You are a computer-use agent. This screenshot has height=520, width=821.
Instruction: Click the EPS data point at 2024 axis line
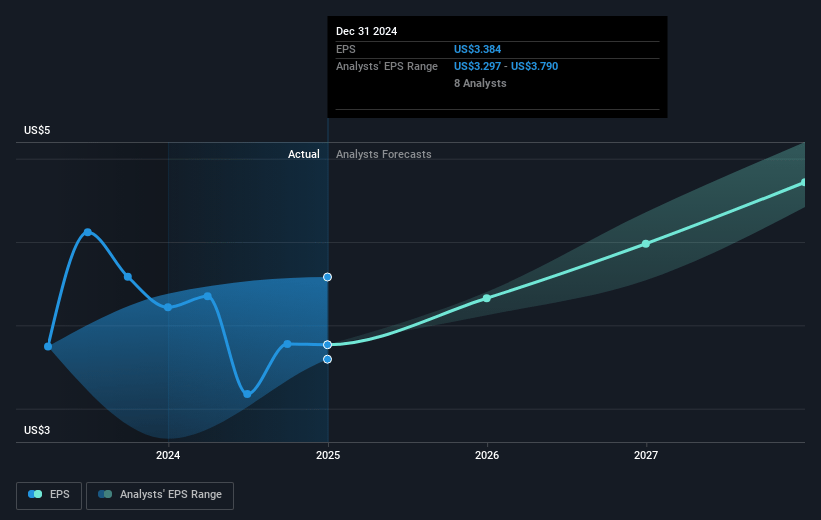[168, 307]
